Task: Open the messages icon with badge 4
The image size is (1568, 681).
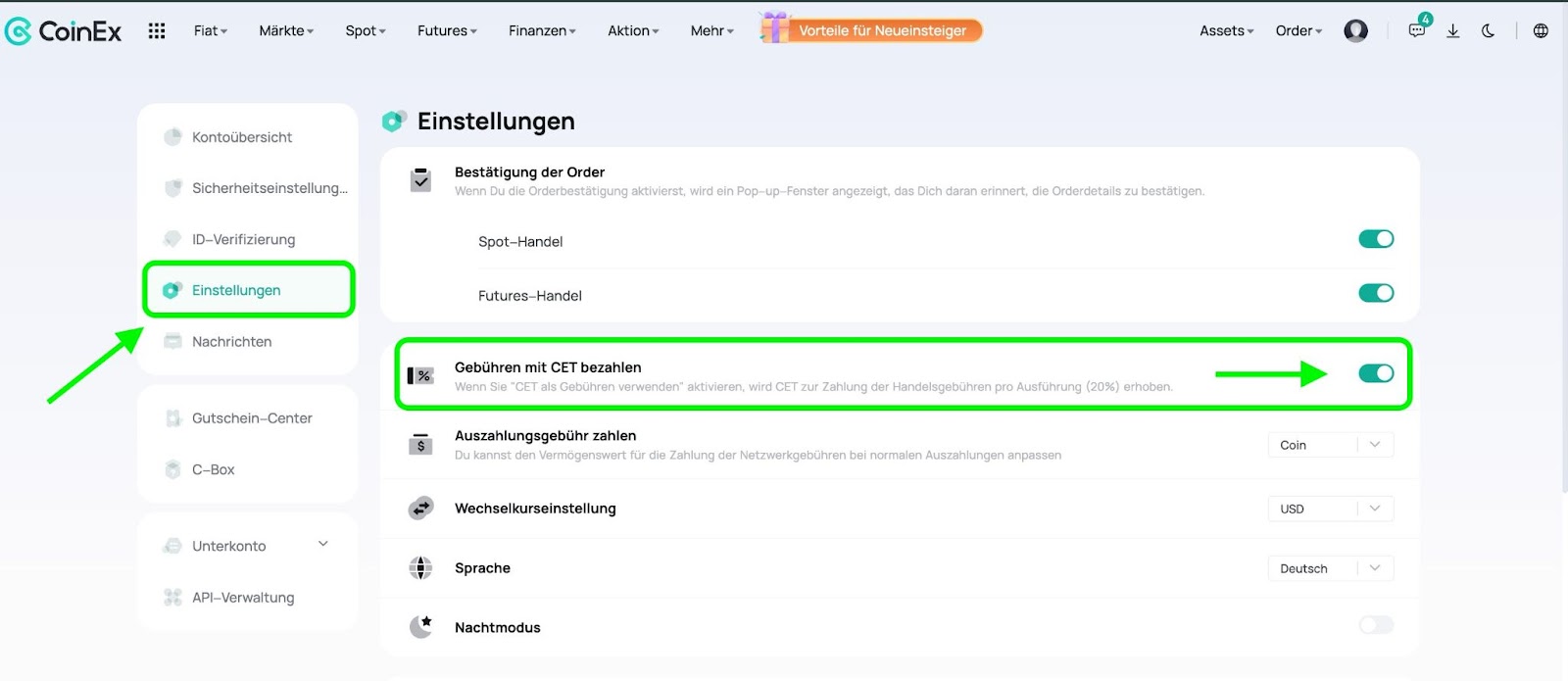Action: [1418, 28]
